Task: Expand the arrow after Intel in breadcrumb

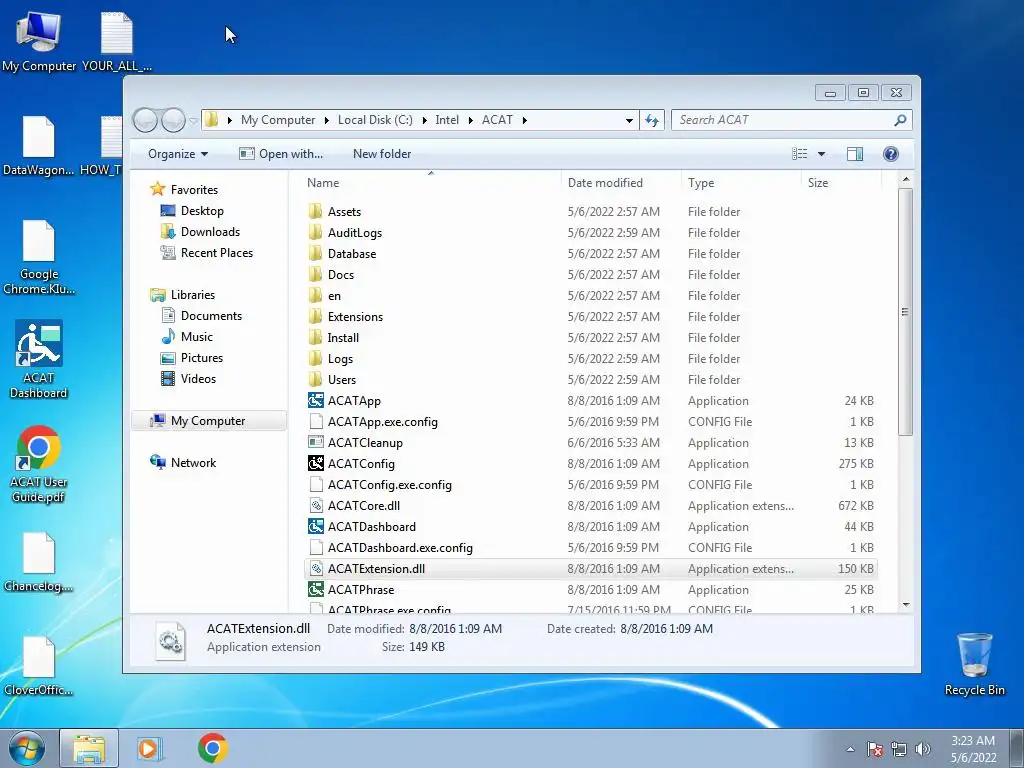Action: (x=470, y=120)
